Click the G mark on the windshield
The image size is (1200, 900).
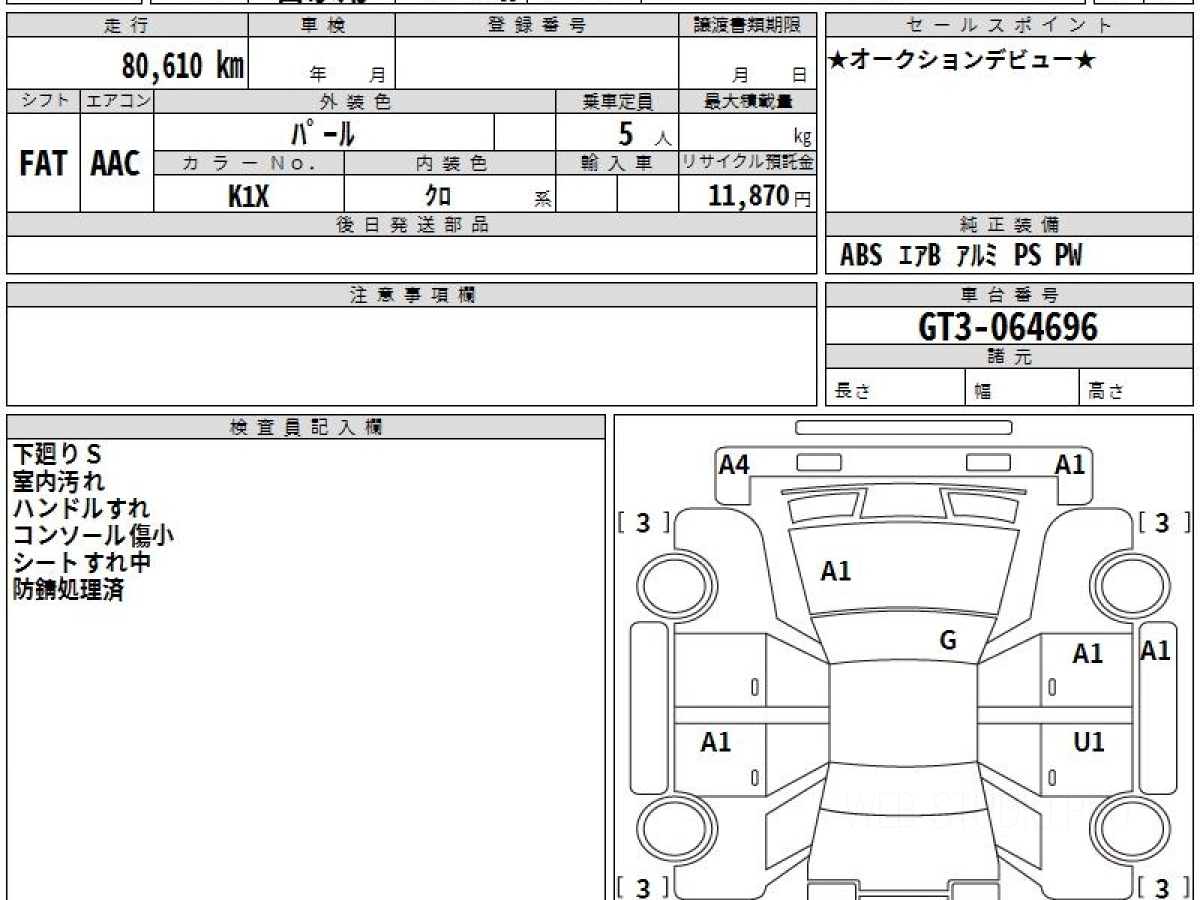click(948, 641)
